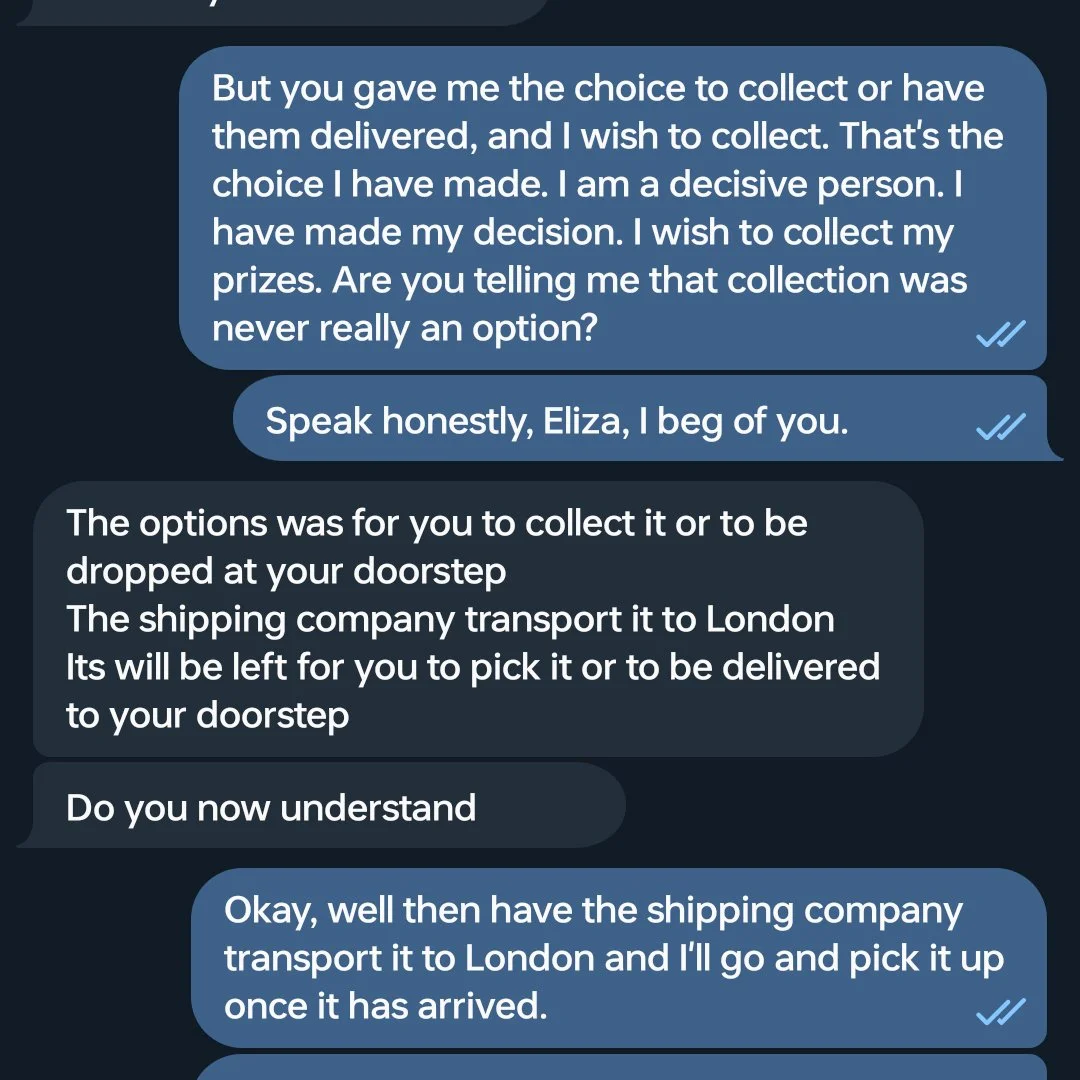Viewport: 1080px width, 1080px height.
Task: Tap the text 'dropped at your doorstep'
Action: pos(286,572)
